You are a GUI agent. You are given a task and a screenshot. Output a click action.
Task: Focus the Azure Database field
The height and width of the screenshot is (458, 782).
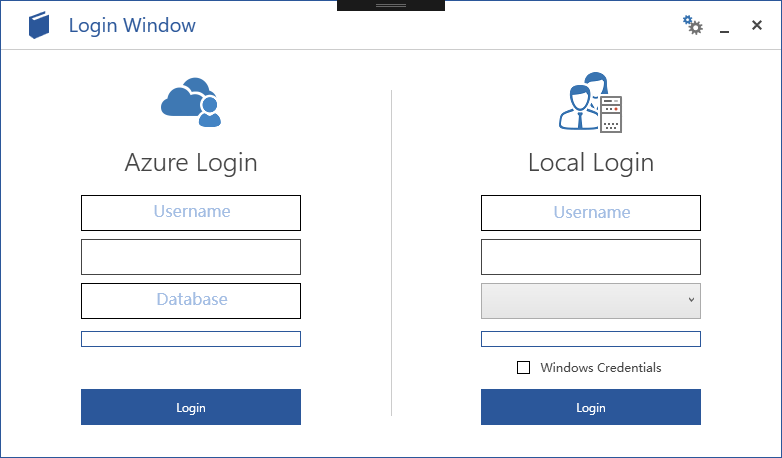pyautogui.click(x=191, y=301)
